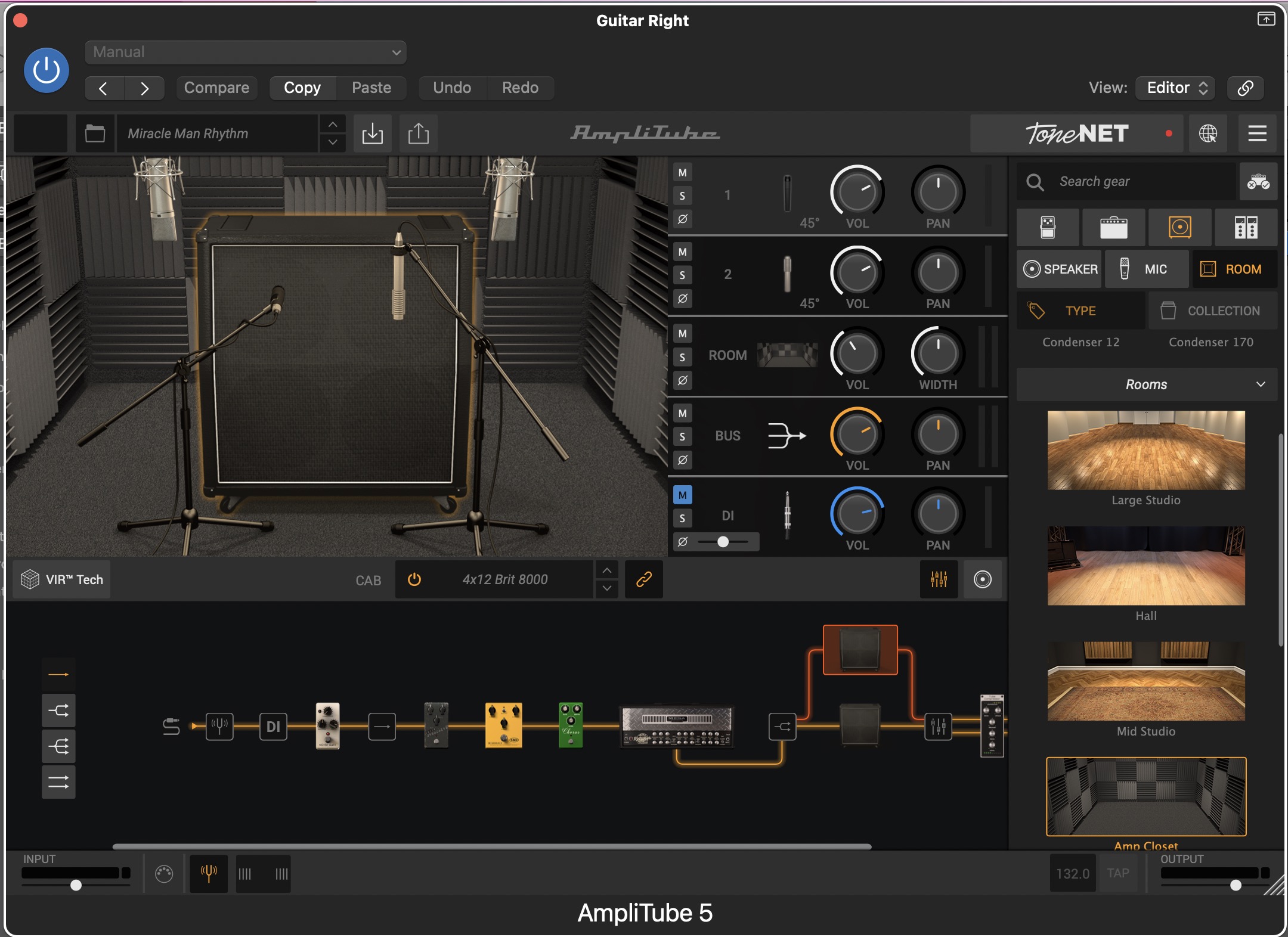1288x937 pixels.
Task: Select next cabinet with CAB down chevron
Action: click(x=606, y=588)
